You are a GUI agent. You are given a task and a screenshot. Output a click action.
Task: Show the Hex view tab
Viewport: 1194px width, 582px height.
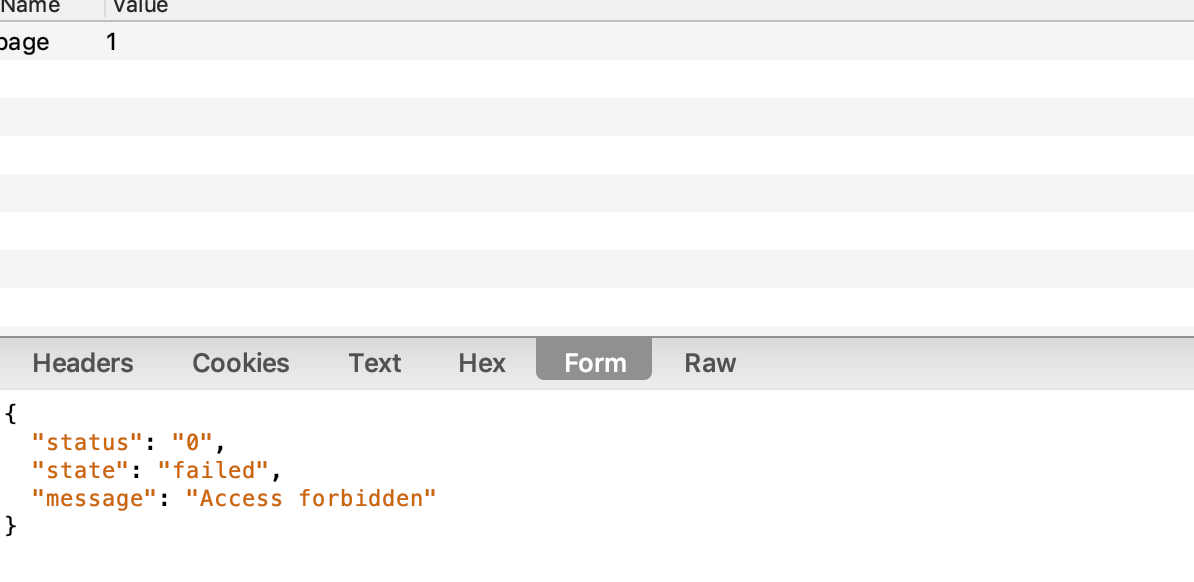coord(482,363)
